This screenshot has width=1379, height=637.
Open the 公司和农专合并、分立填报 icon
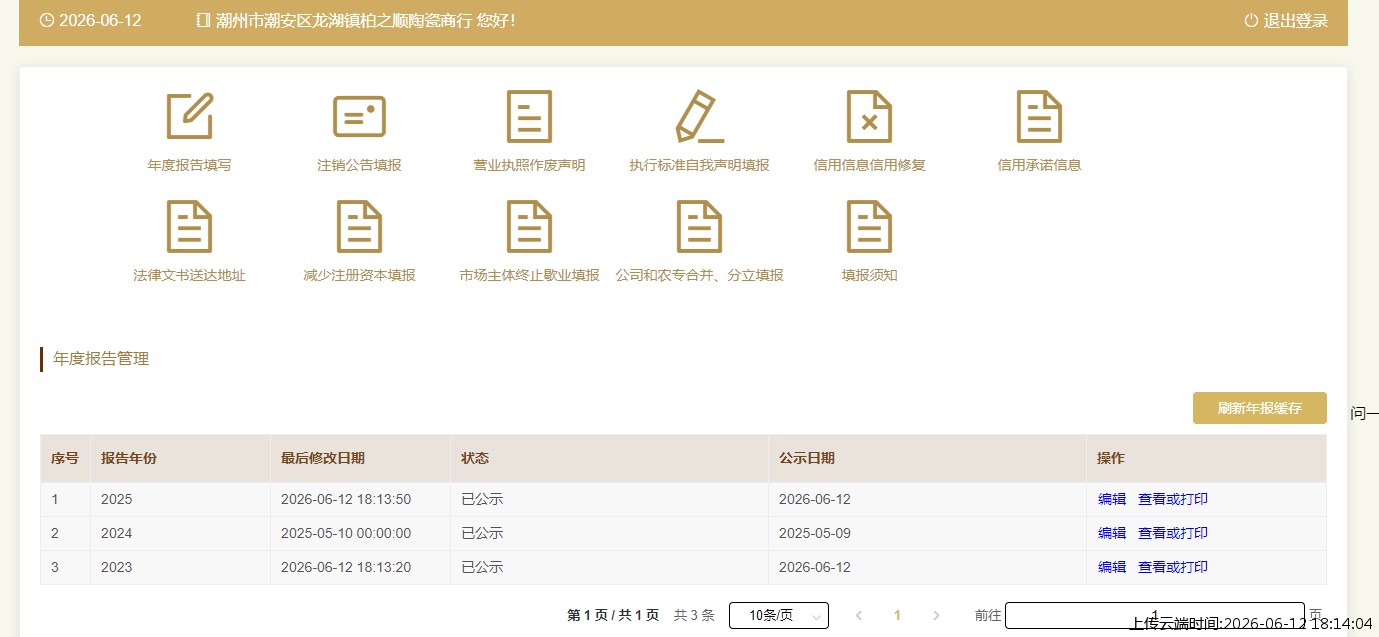(699, 226)
